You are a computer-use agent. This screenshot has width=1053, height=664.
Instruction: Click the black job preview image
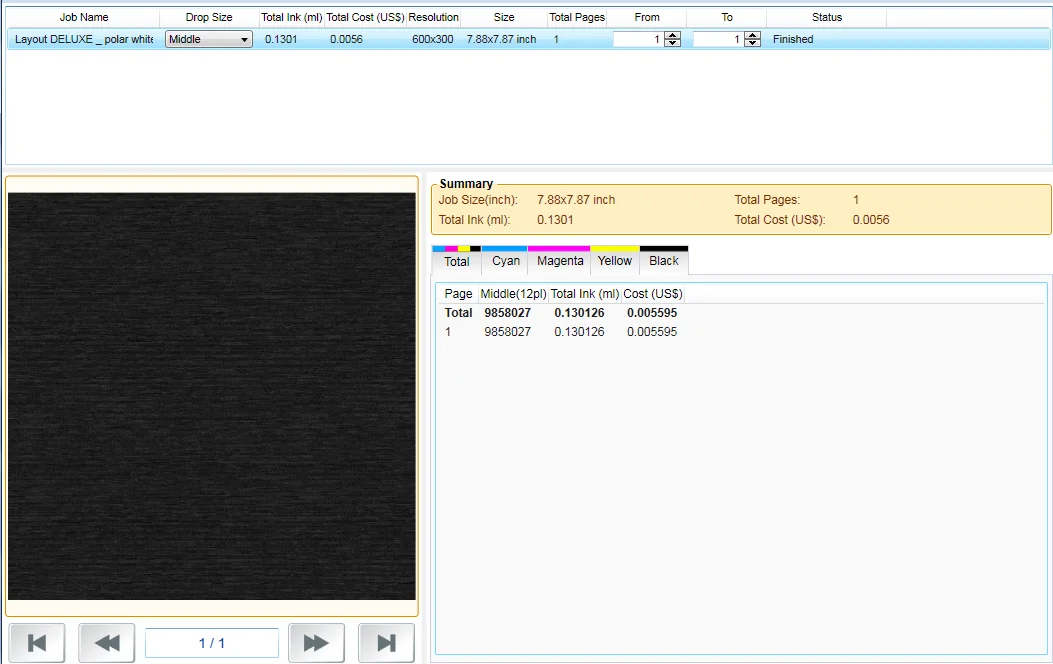click(x=212, y=396)
